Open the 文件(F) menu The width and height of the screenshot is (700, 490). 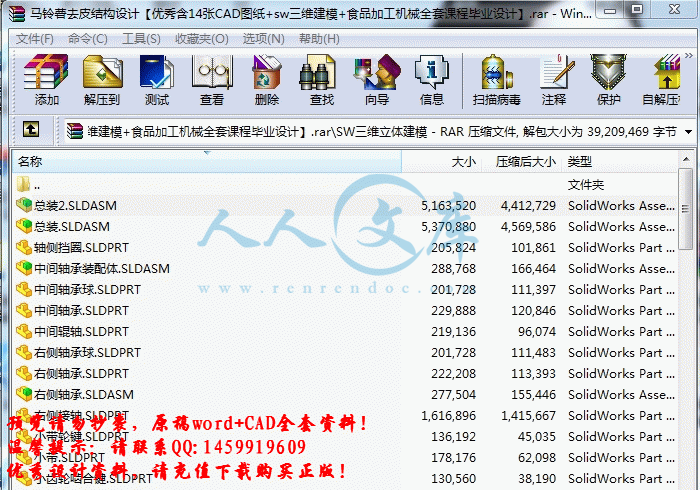tap(34, 39)
